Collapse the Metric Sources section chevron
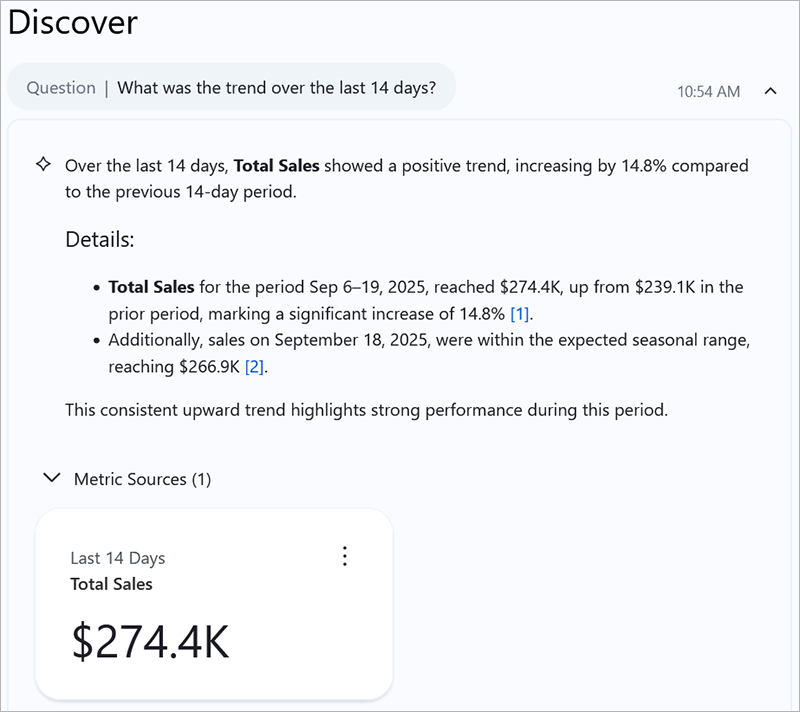 [52, 479]
